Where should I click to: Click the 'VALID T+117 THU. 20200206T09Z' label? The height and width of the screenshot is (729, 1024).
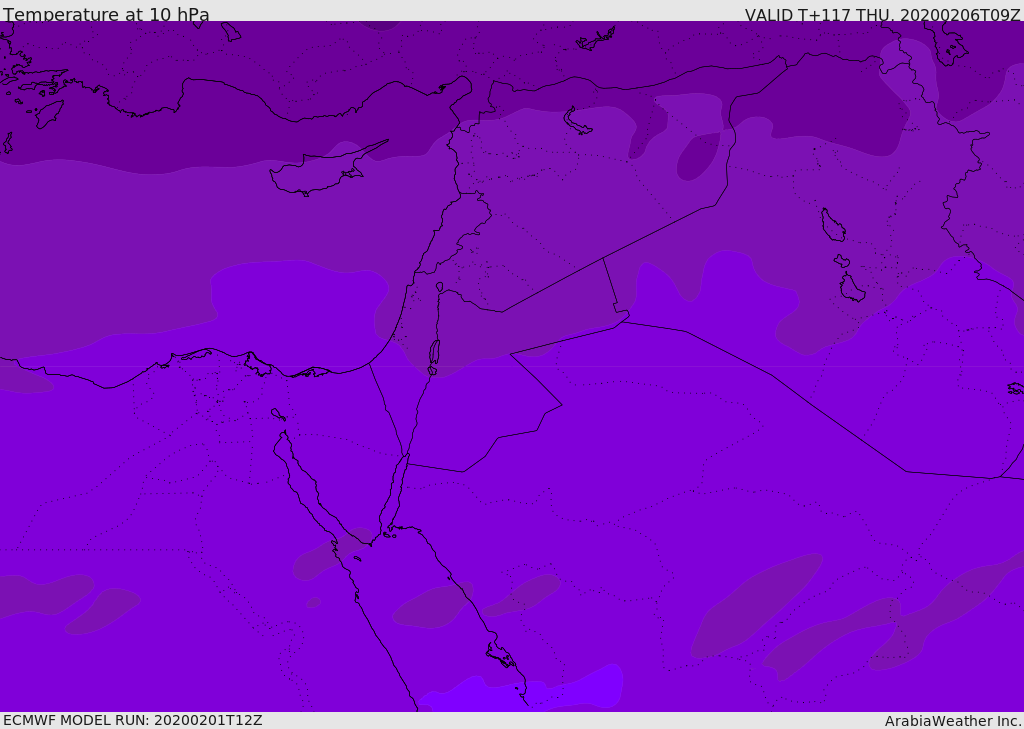pyautogui.click(x=882, y=14)
